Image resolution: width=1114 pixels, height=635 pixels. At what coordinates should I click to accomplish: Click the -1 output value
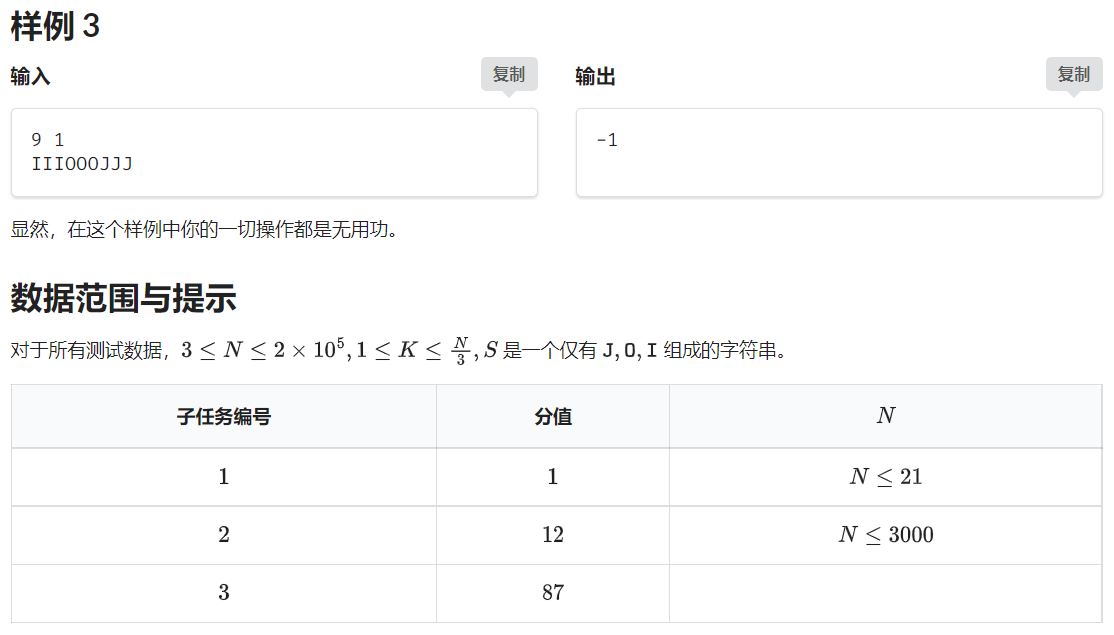click(x=607, y=140)
